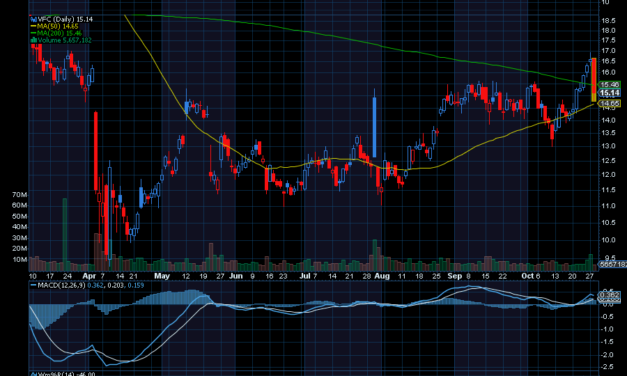627x376 pixels.
Task: Click the Aug label on time axis
Action: point(382,276)
